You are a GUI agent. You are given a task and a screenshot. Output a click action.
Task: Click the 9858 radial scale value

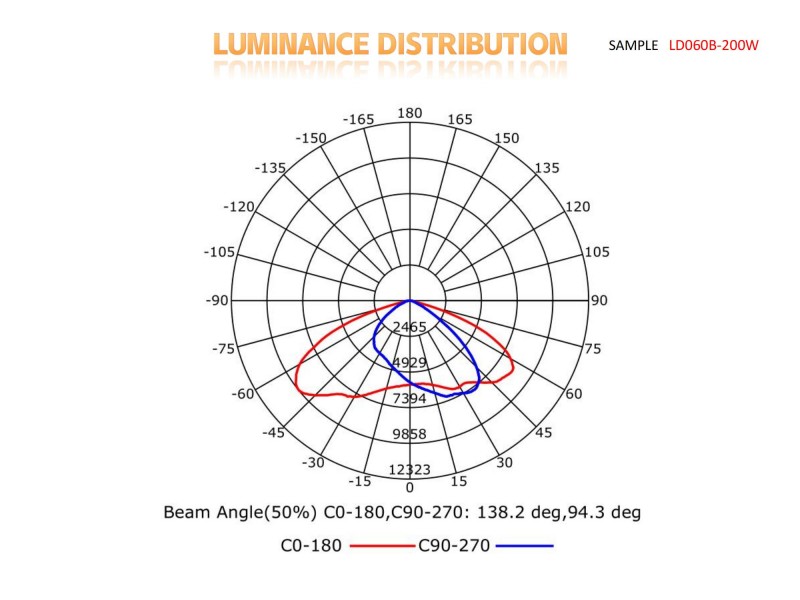[x=409, y=434]
